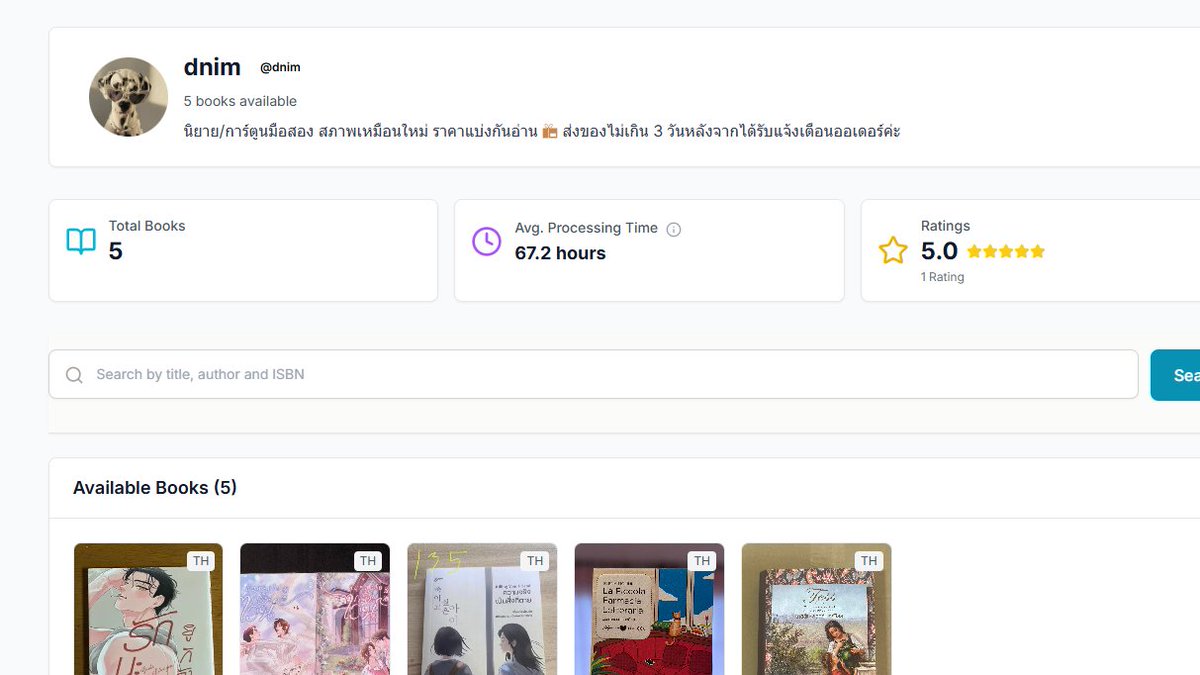Image resolution: width=1200 pixels, height=675 pixels.
Task: Click the large star outline in Ratings card
Action: coord(892,250)
